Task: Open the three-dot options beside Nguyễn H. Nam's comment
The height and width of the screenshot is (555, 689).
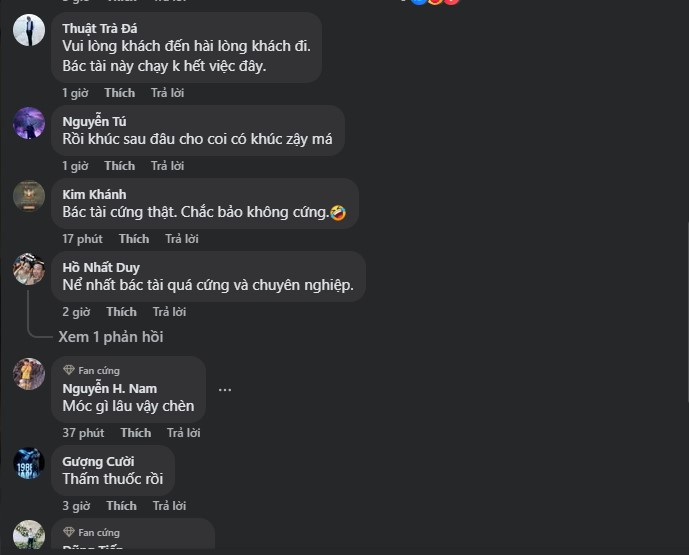Action: 225,389
